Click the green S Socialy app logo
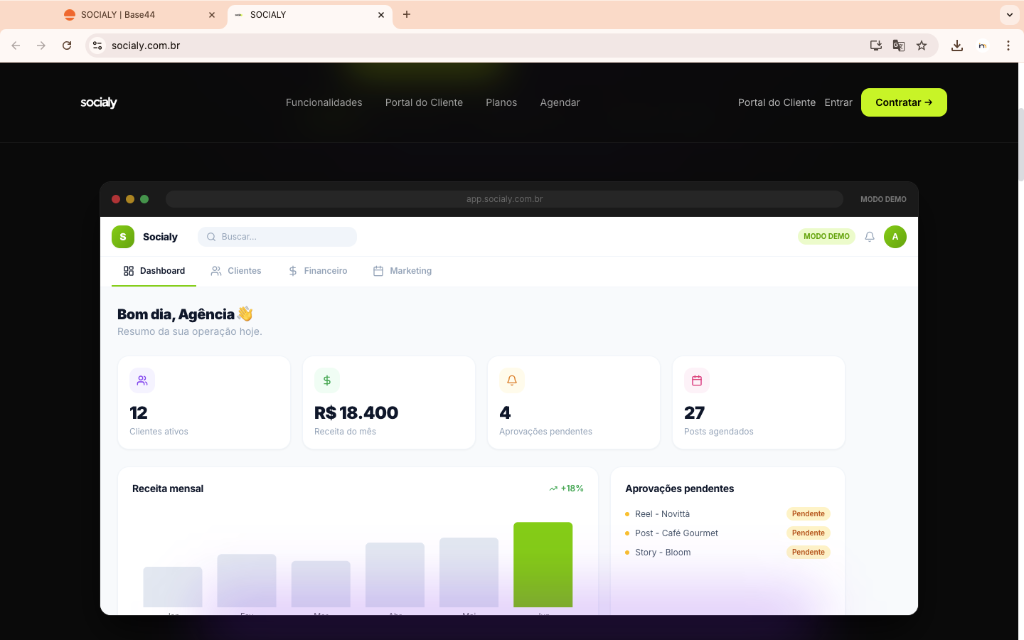 pos(123,236)
